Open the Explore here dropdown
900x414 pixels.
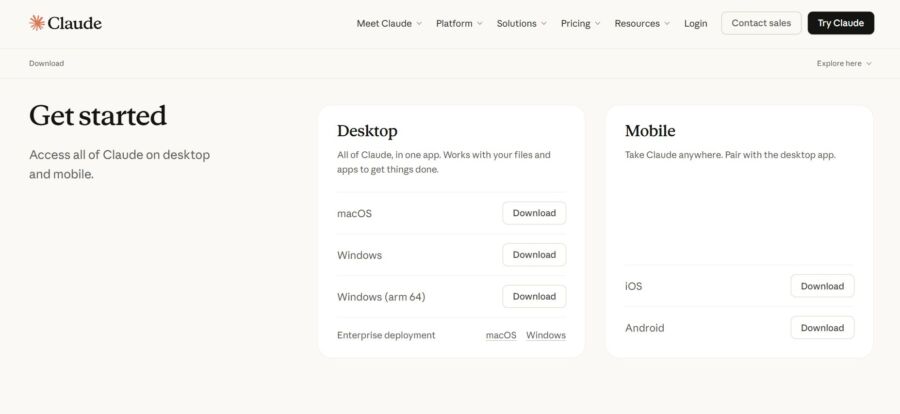844,63
